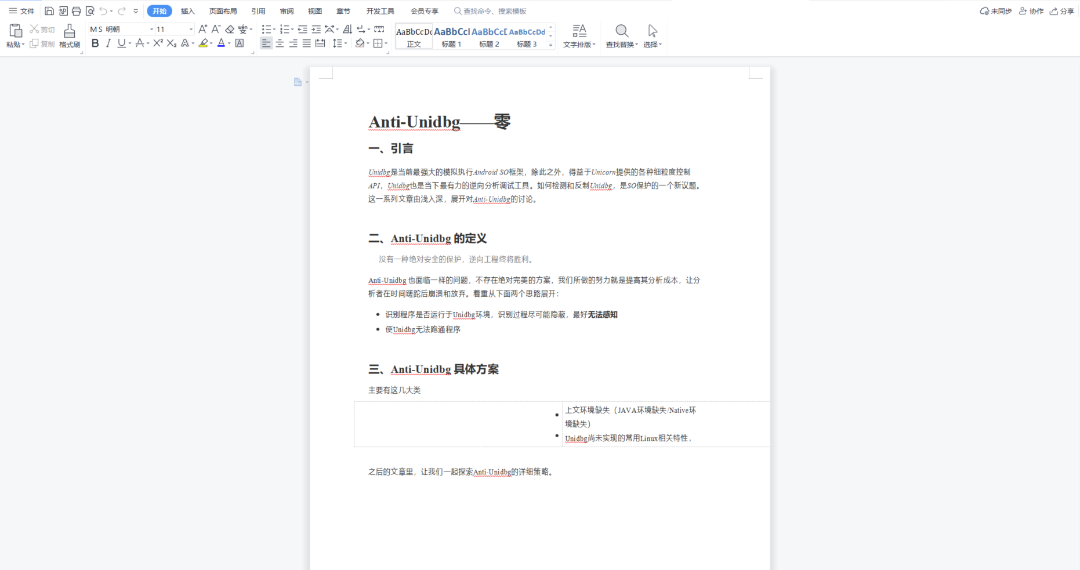Viewport: 1080px width, 570px height.
Task: Click the Copy icon
Action: pos(34,43)
